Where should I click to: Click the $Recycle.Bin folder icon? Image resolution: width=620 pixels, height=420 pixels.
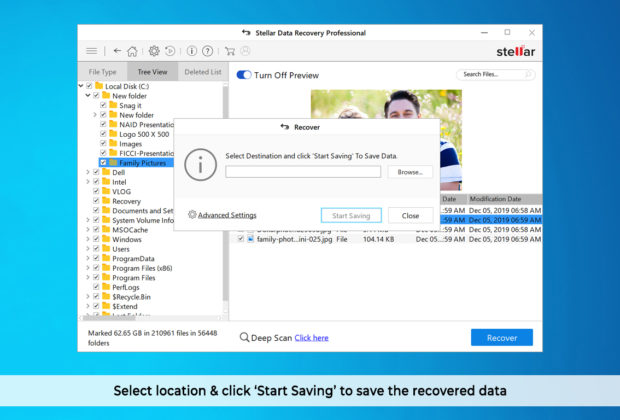pos(106,296)
